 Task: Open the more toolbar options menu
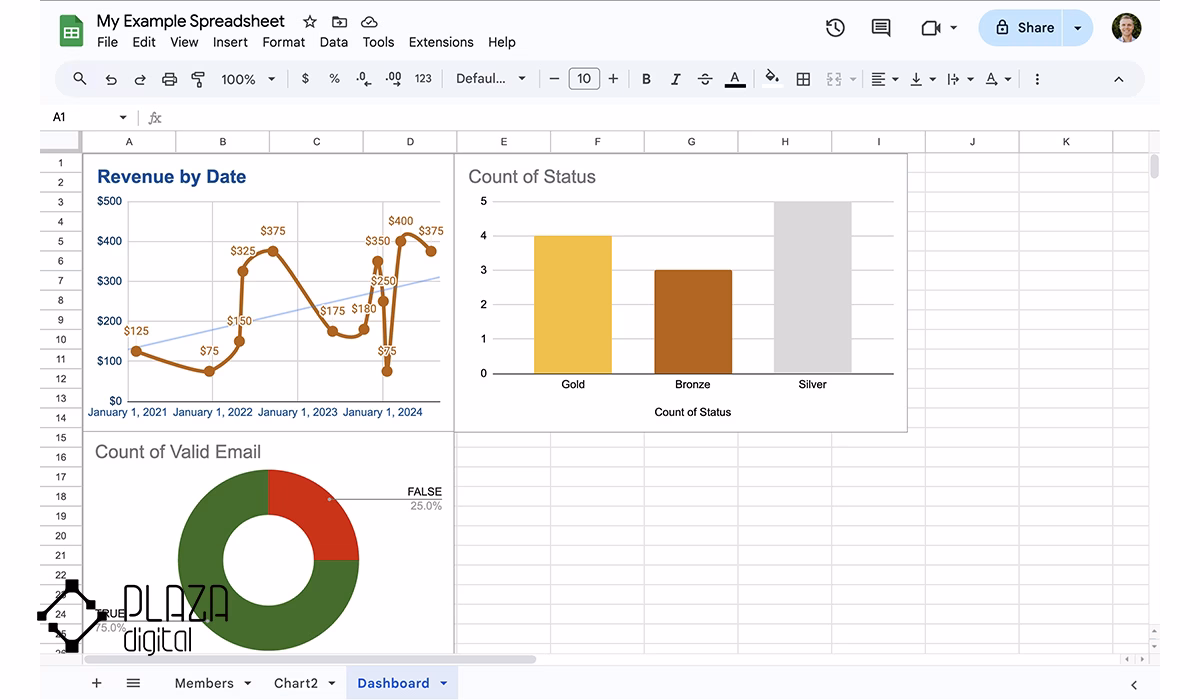point(1037,79)
